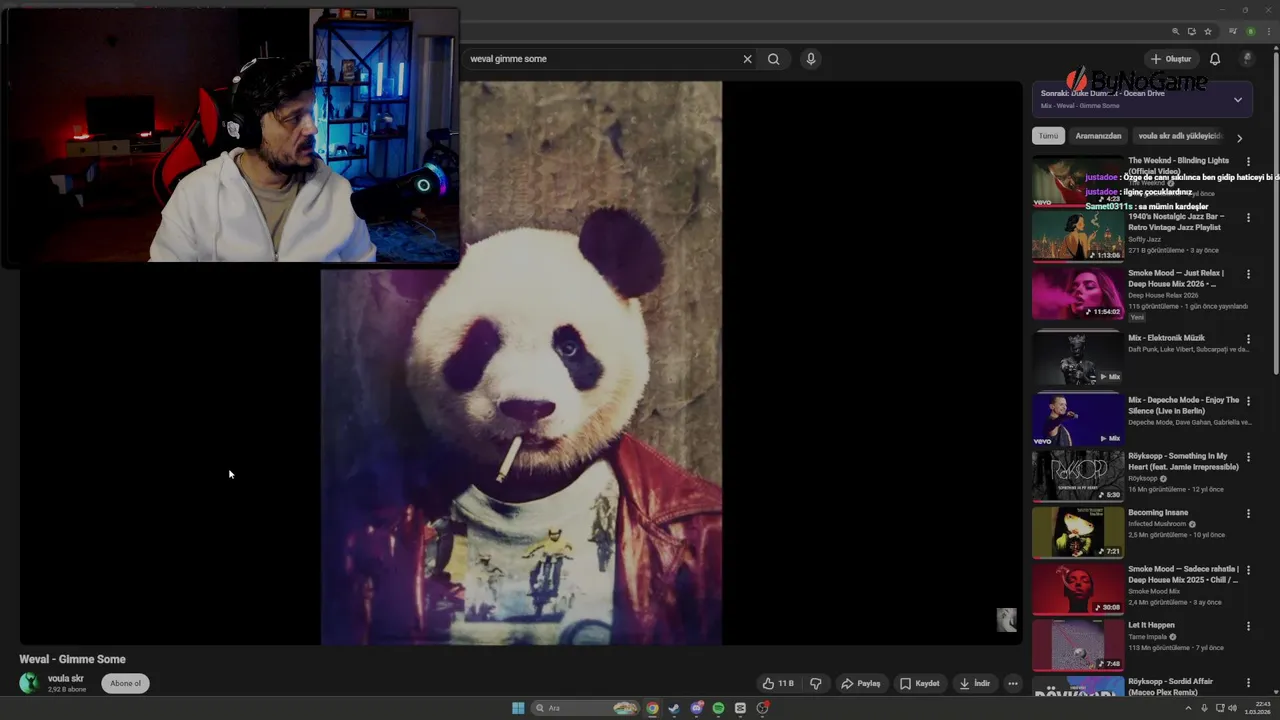The image size is (1280, 720).
Task: Open options for Mix - Elektronik Müzik
Action: click(1248, 339)
